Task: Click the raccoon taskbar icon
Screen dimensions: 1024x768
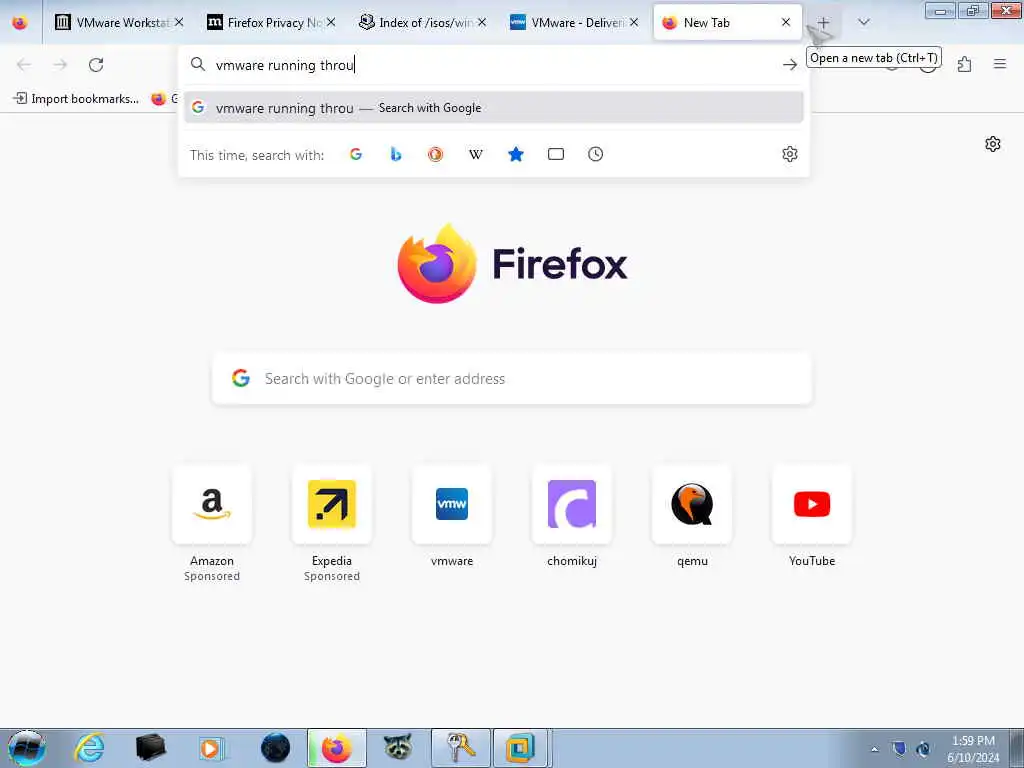Action: (398, 748)
